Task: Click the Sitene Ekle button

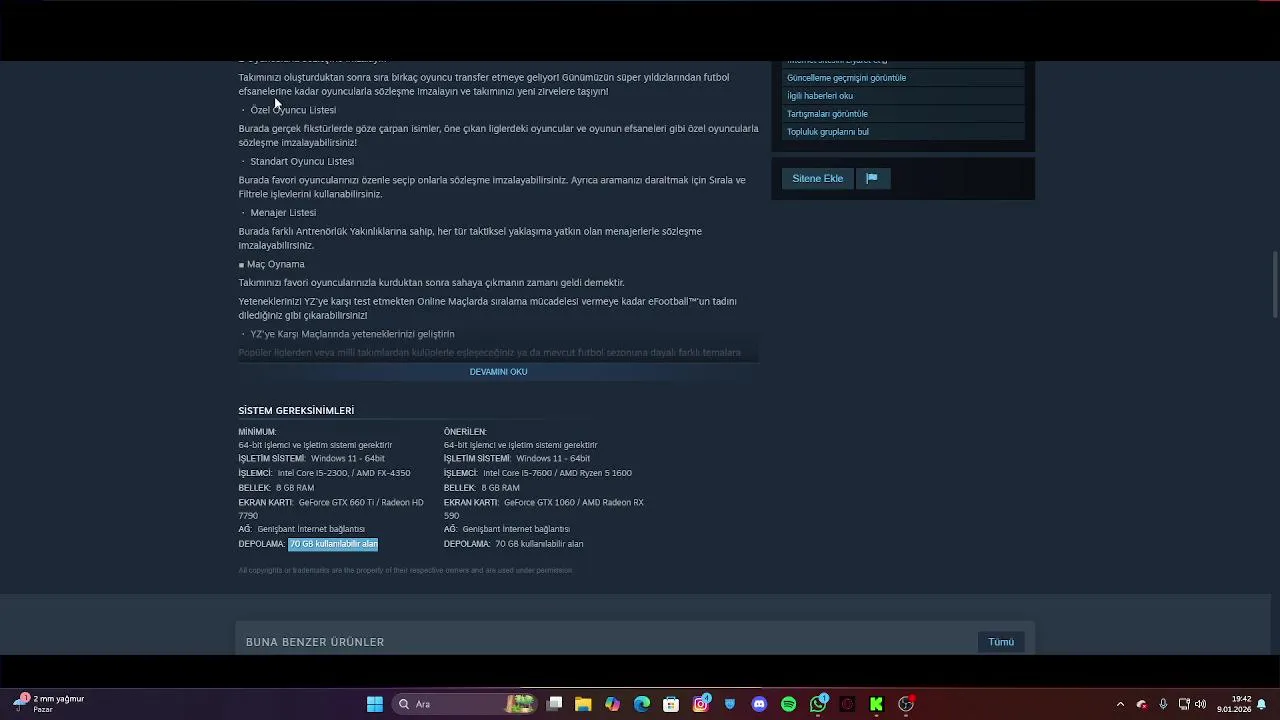Action: pyautogui.click(x=818, y=179)
